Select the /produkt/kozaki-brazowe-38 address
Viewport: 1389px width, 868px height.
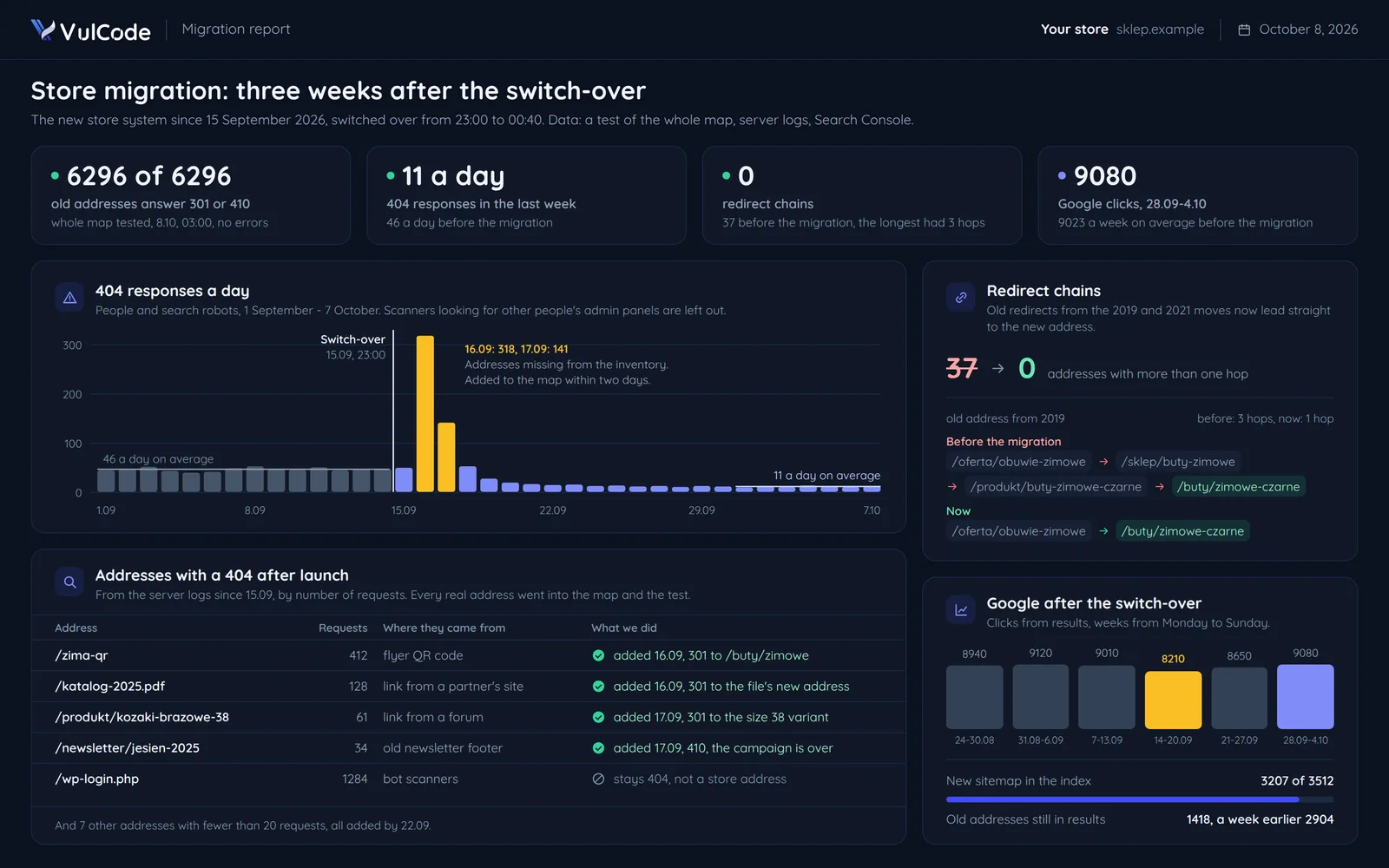(142, 717)
